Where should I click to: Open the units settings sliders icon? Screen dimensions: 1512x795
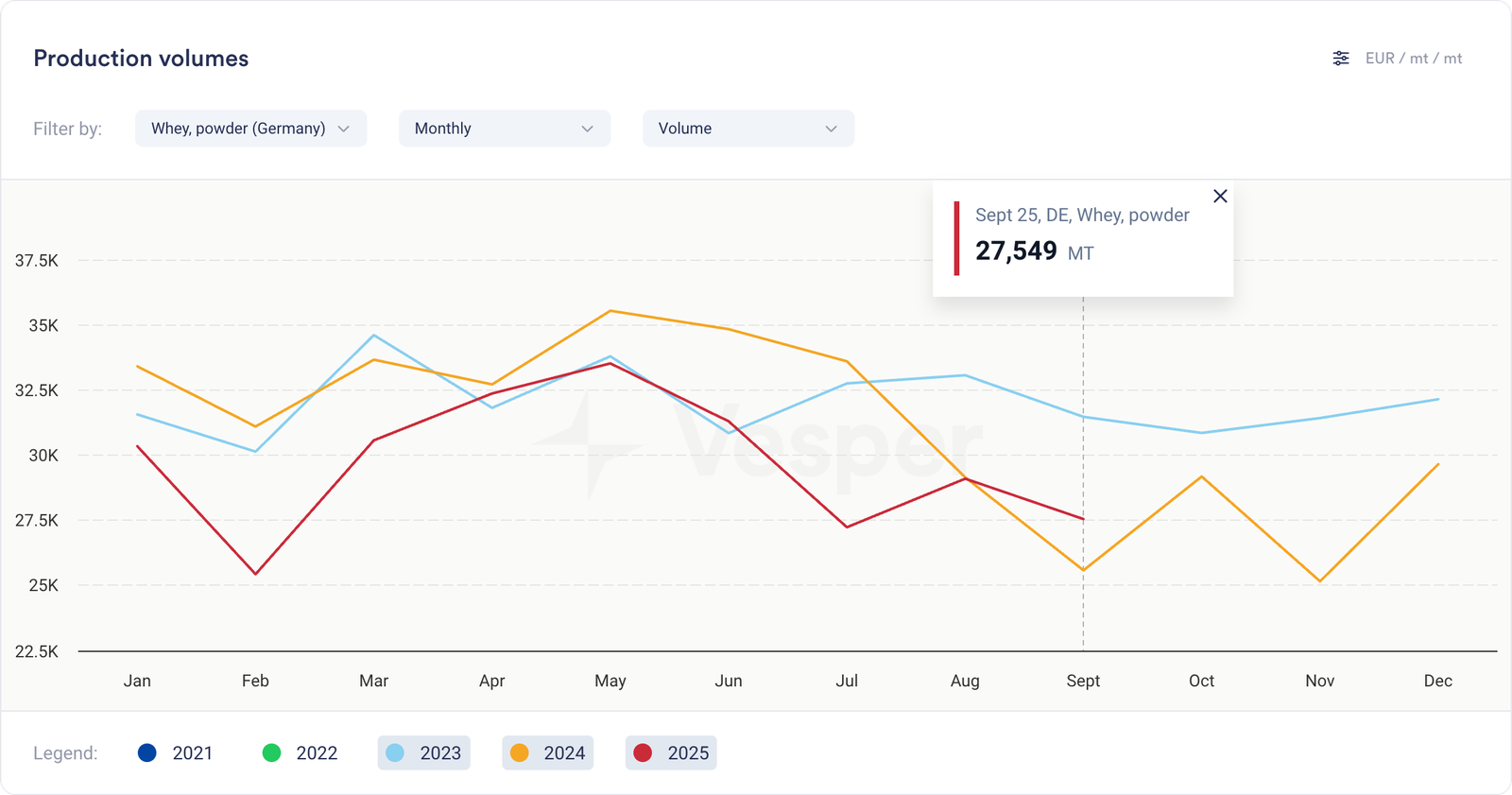[x=1340, y=59]
